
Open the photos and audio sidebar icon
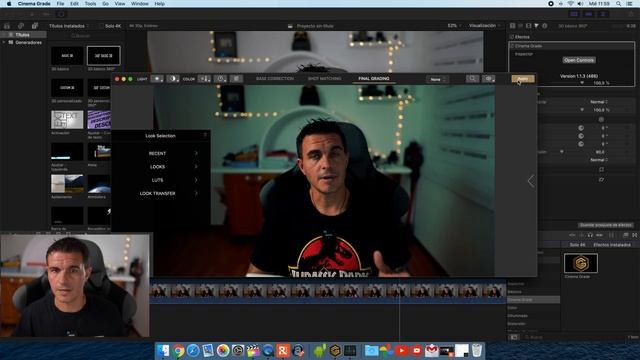(x=20, y=26)
